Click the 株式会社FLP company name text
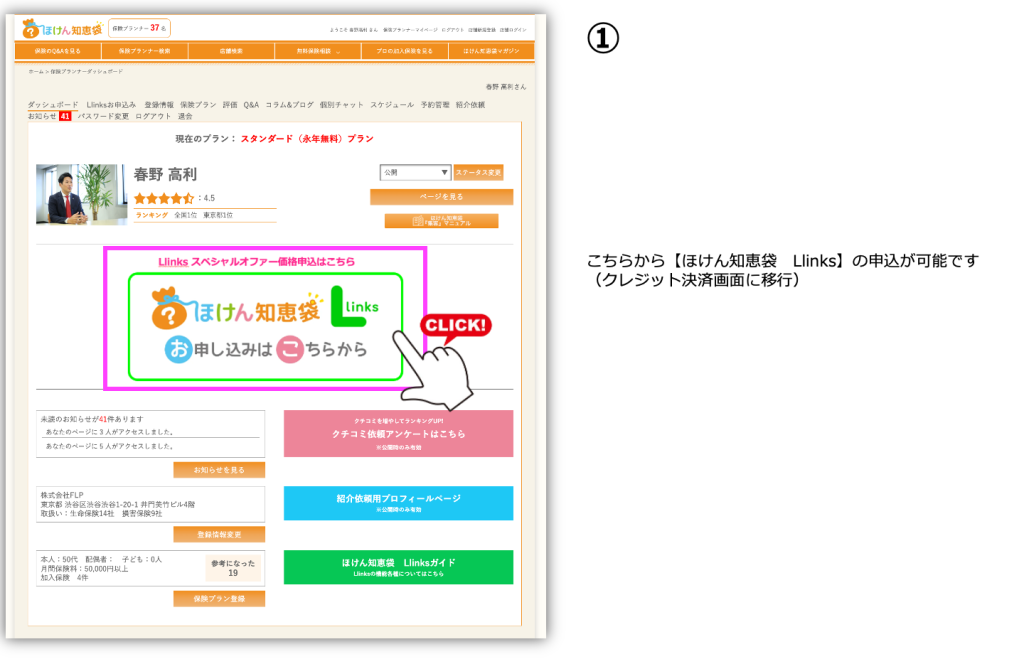Viewport: 1024px width, 659px height. click(62, 495)
